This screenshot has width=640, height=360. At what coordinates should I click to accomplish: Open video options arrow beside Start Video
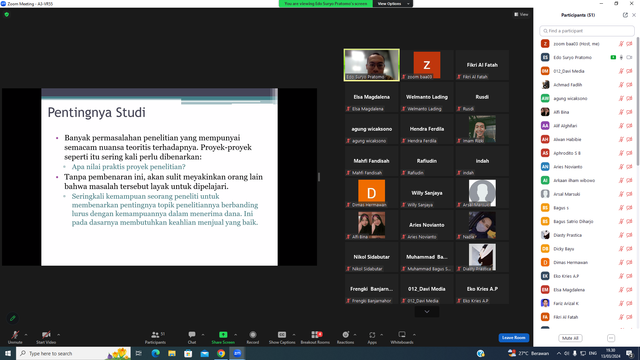click(58, 335)
